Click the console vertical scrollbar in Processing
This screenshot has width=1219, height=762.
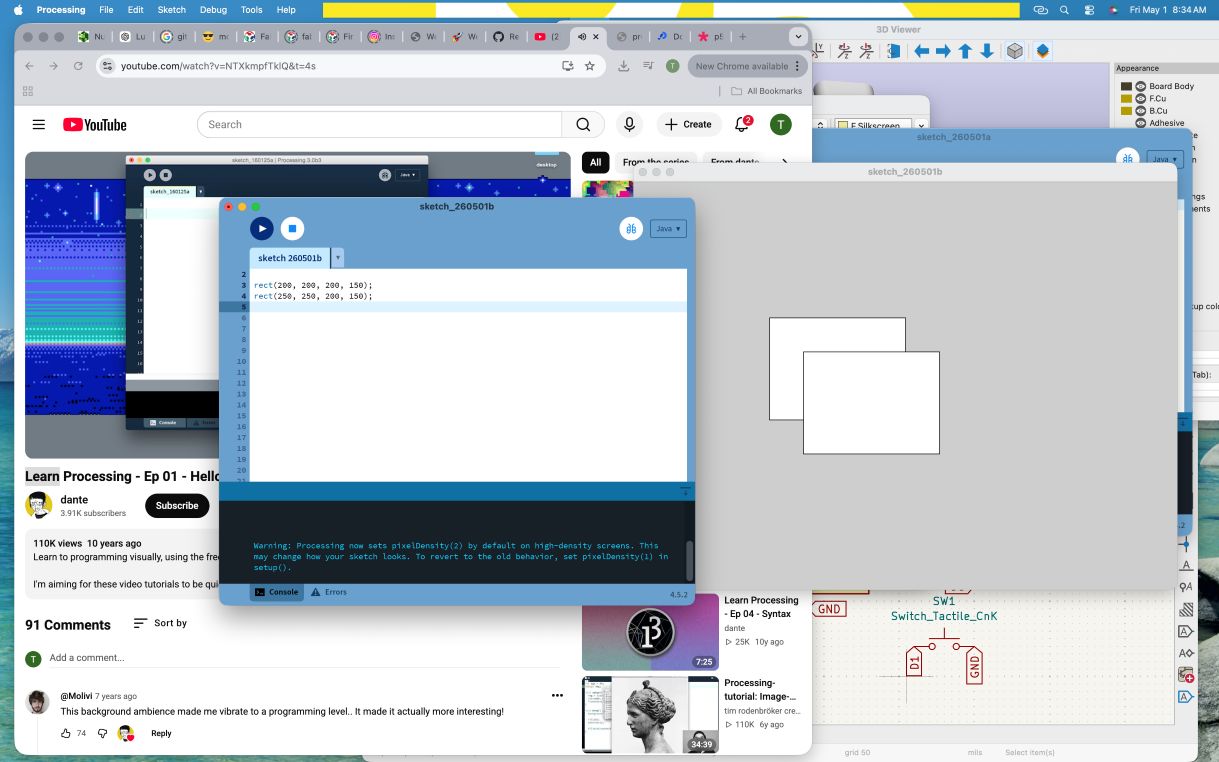click(x=689, y=560)
